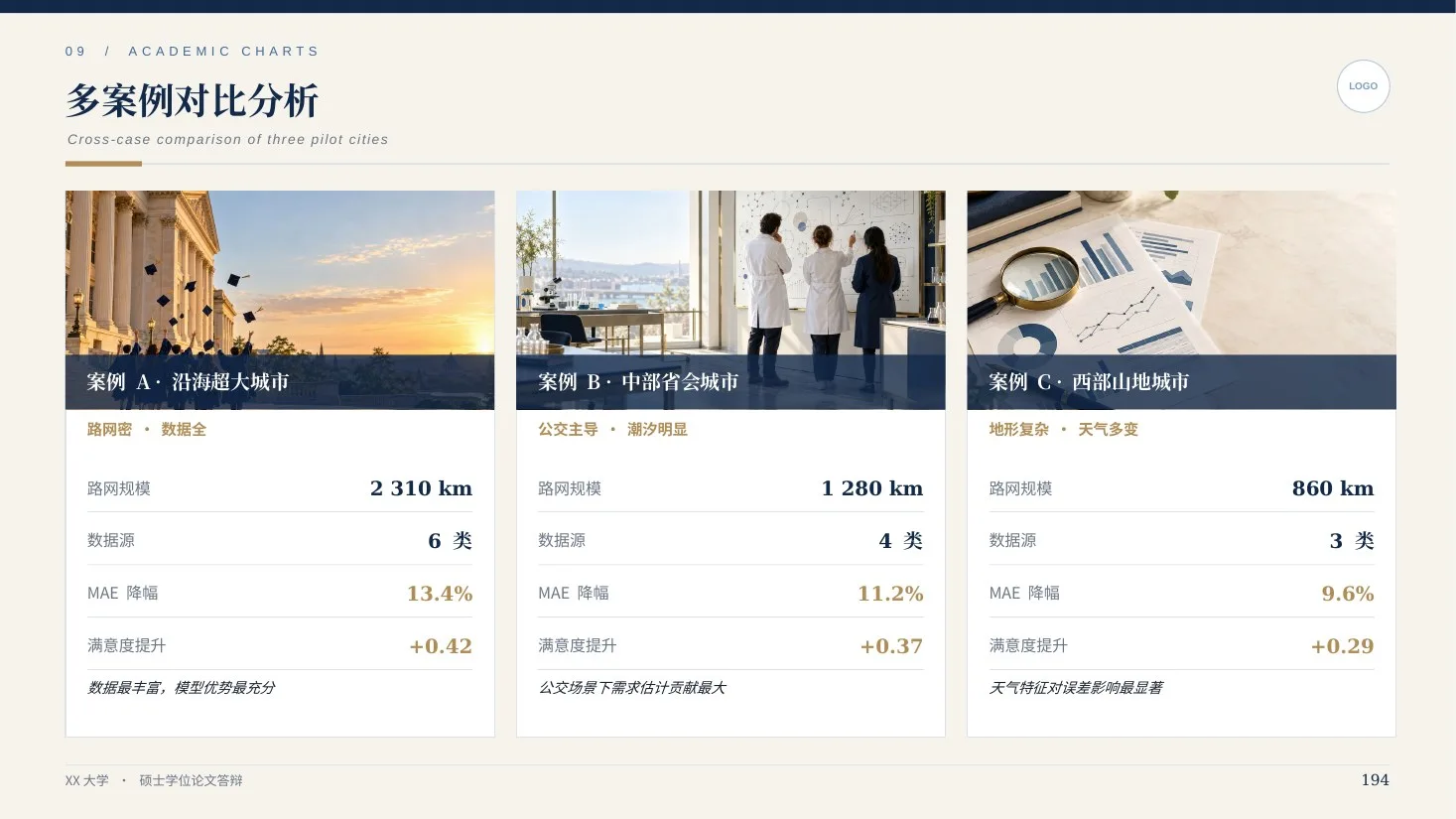Select the MAE reduction value 9.6%
The width and height of the screenshot is (1456, 819).
coord(1348,594)
